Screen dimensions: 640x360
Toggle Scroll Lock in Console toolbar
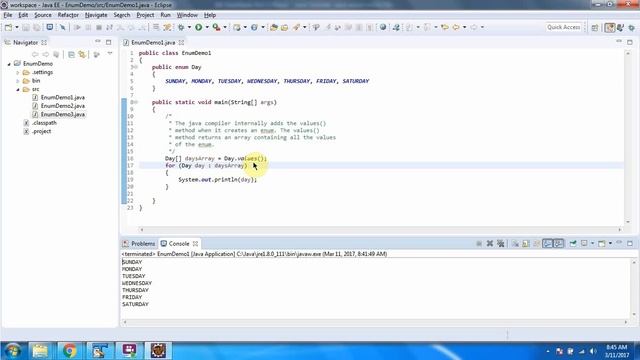(x=526, y=244)
